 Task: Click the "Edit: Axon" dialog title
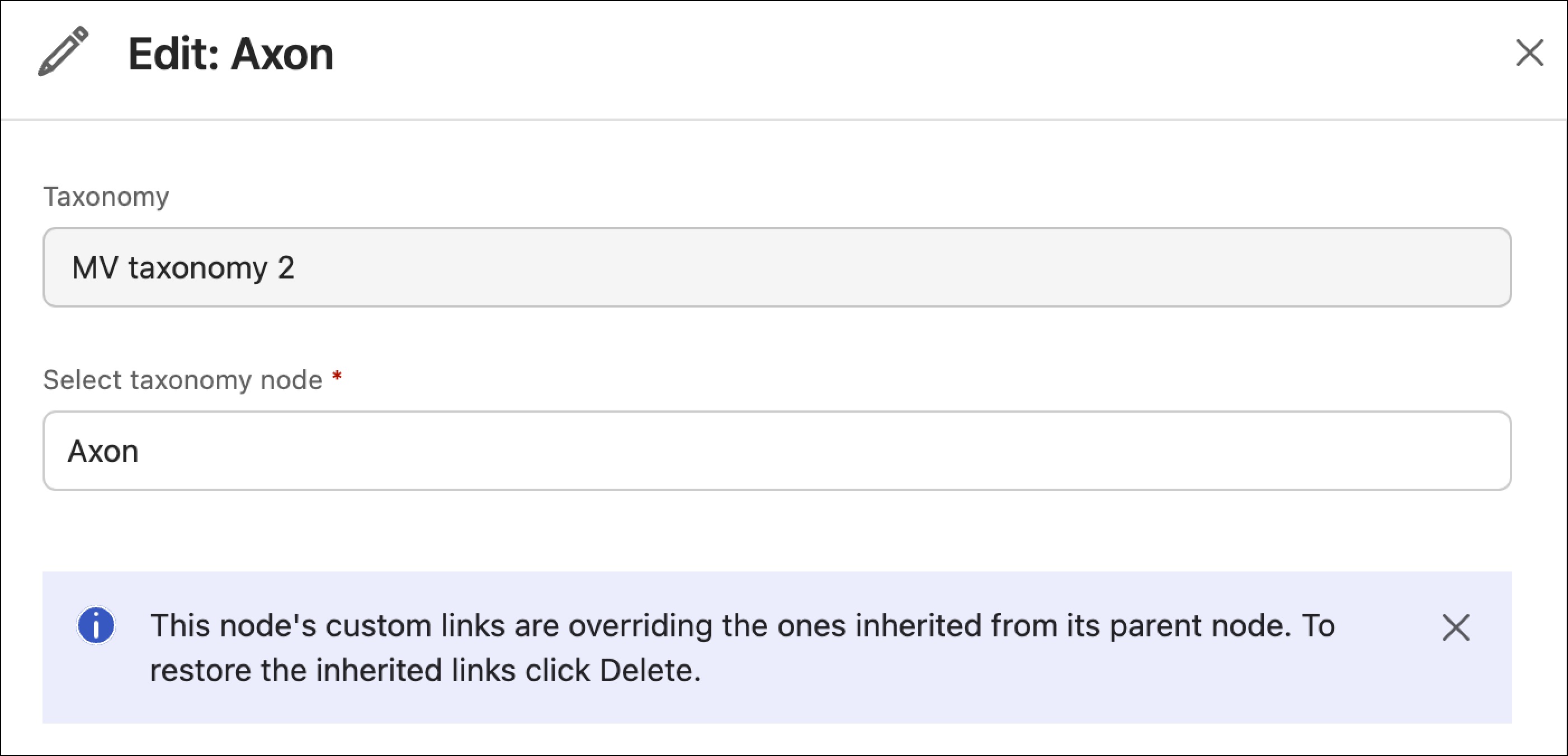(231, 54)
